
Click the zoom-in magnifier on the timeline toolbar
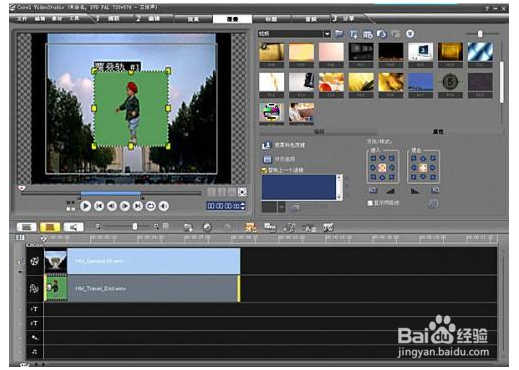(x=156, y=227)
